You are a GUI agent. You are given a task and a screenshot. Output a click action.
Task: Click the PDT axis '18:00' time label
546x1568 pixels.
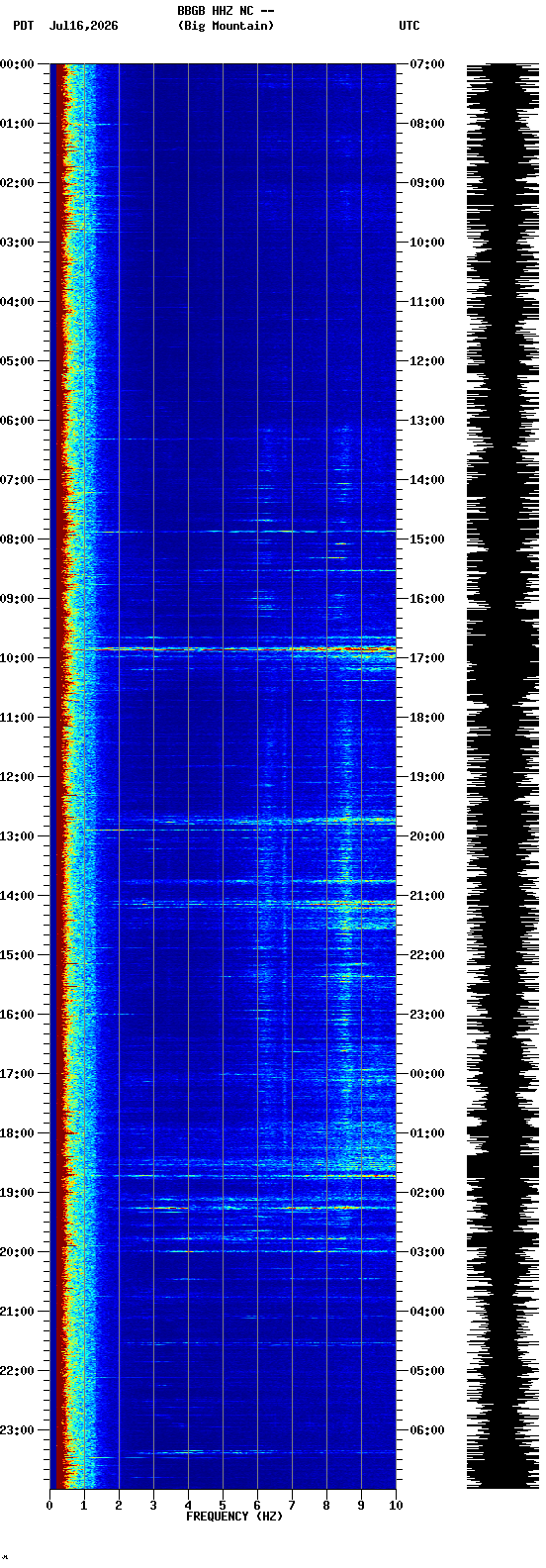click(x=18, y=1133)
